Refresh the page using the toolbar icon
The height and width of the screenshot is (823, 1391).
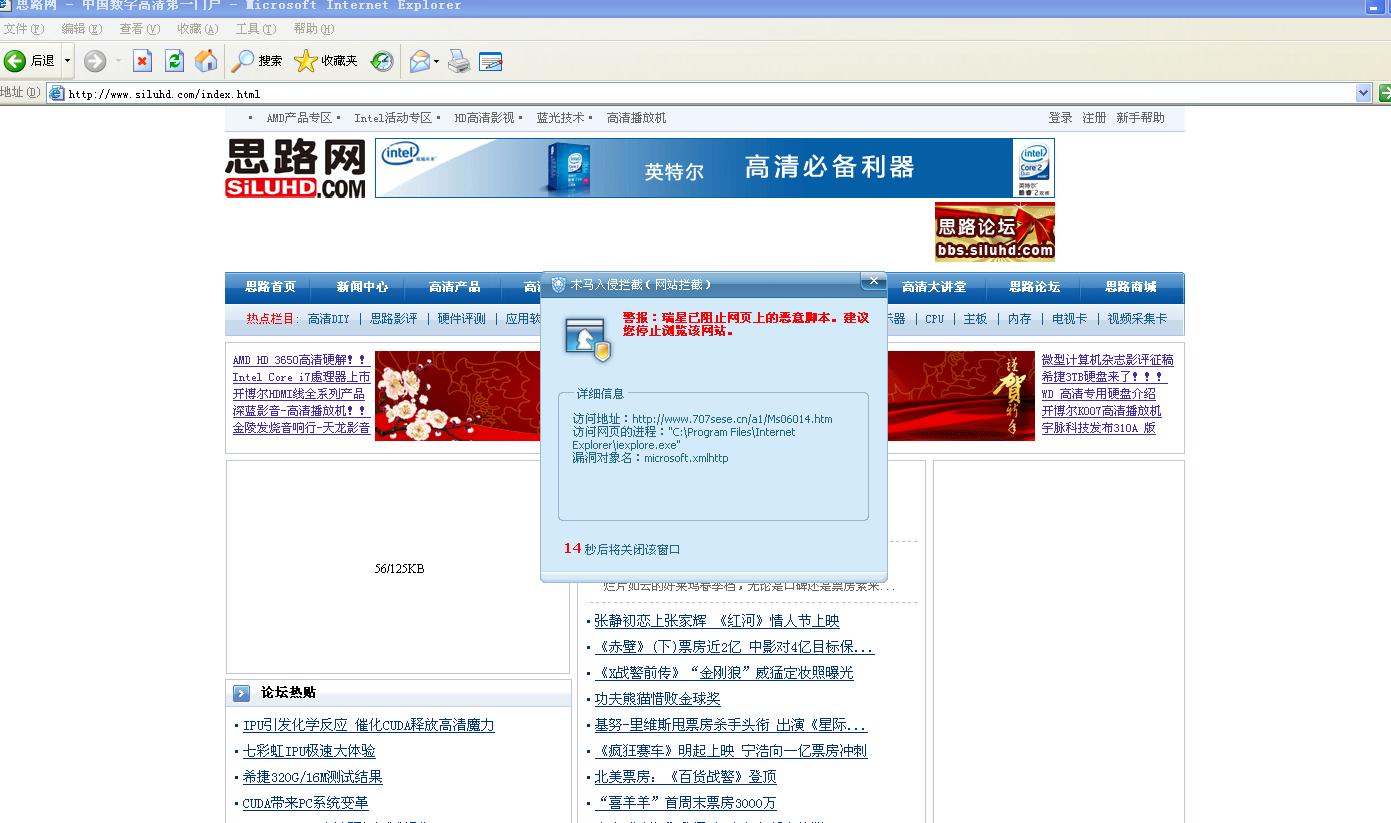174,61
